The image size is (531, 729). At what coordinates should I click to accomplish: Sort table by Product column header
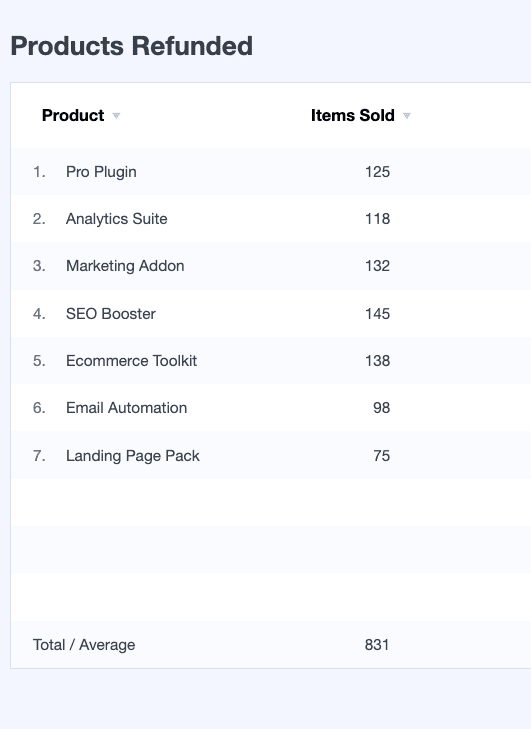73,115
